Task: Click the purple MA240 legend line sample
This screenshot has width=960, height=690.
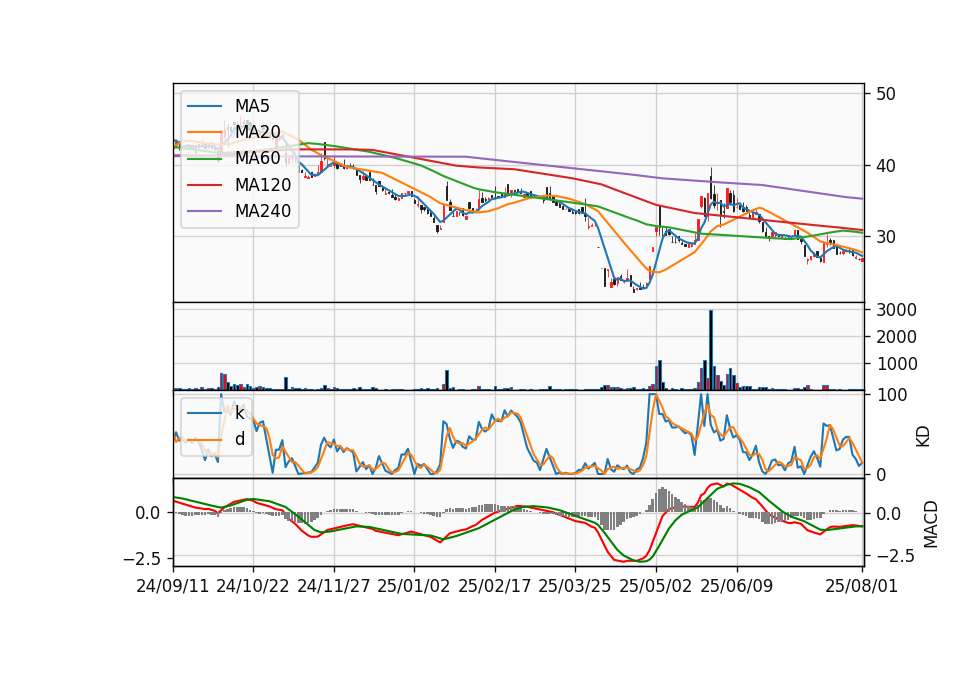Action: [x=204, y=211]
